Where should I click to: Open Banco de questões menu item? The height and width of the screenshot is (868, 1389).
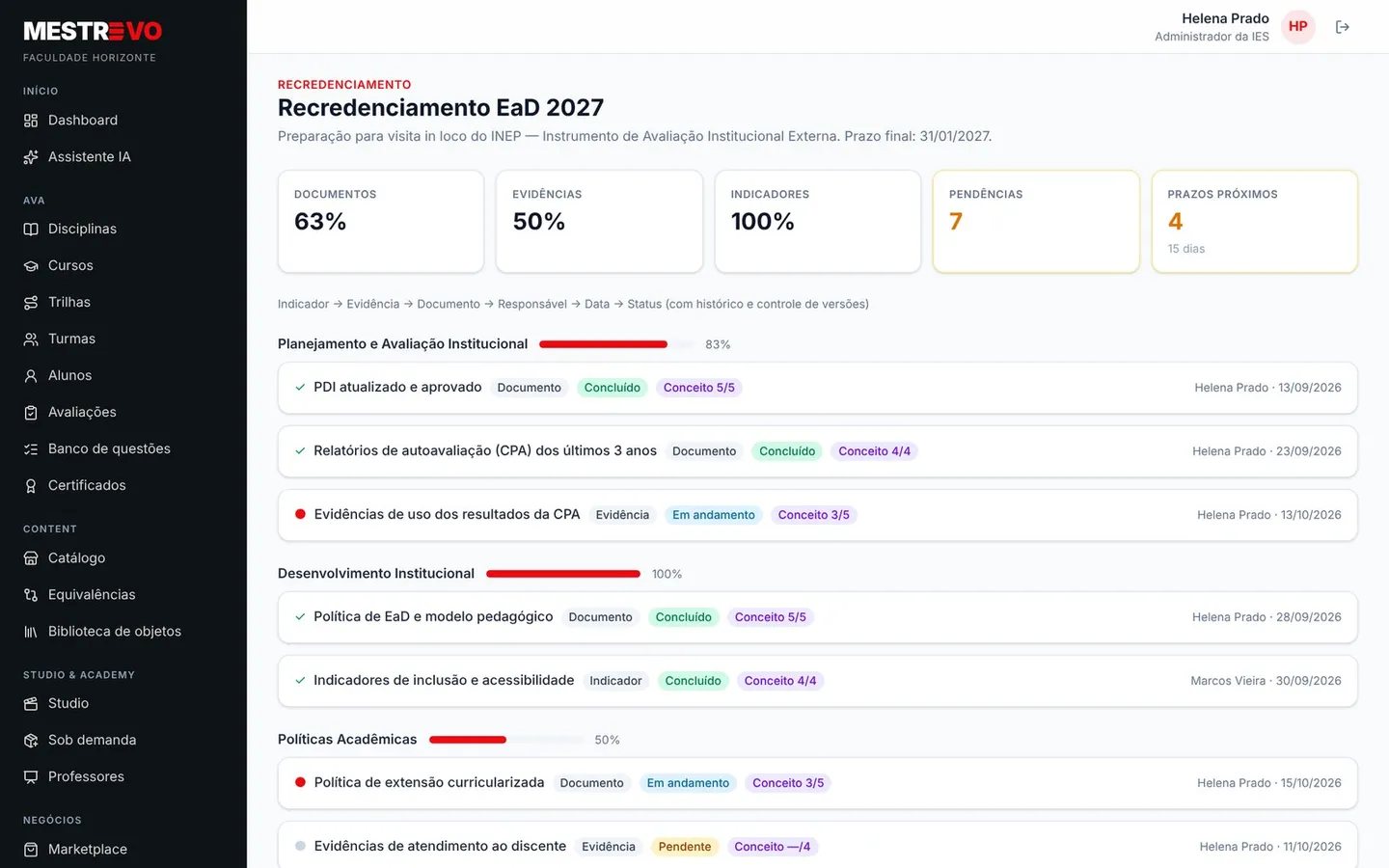(123, 449)
